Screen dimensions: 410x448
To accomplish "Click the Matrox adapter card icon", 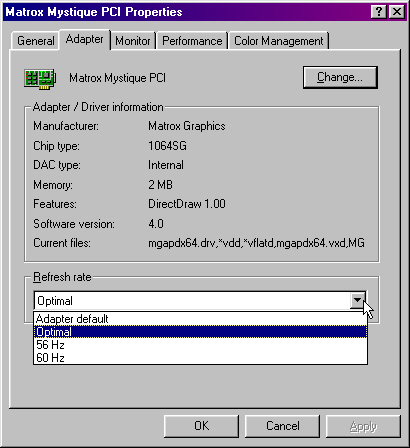I will [x=40, y=79].
